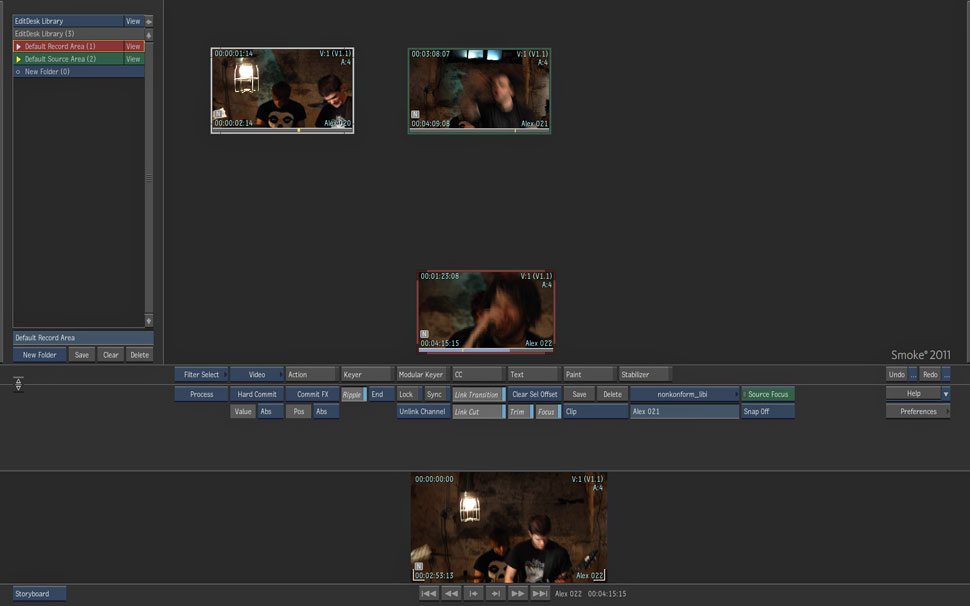Expand the Default Record Area folder
The image size is (970, 606).
pos(18,46)
